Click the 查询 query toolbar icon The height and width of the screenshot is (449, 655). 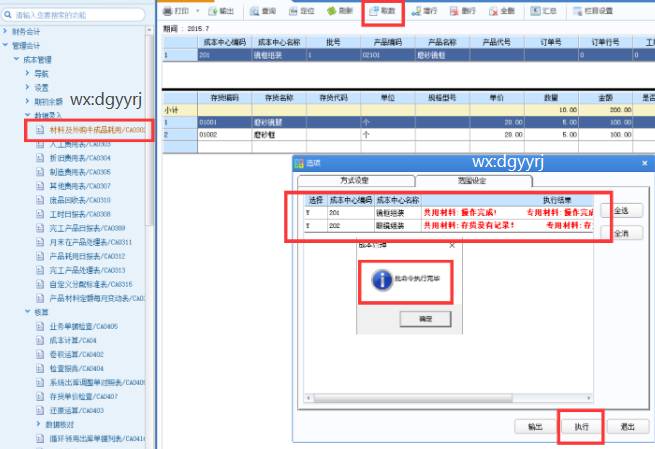coord(254,11)
